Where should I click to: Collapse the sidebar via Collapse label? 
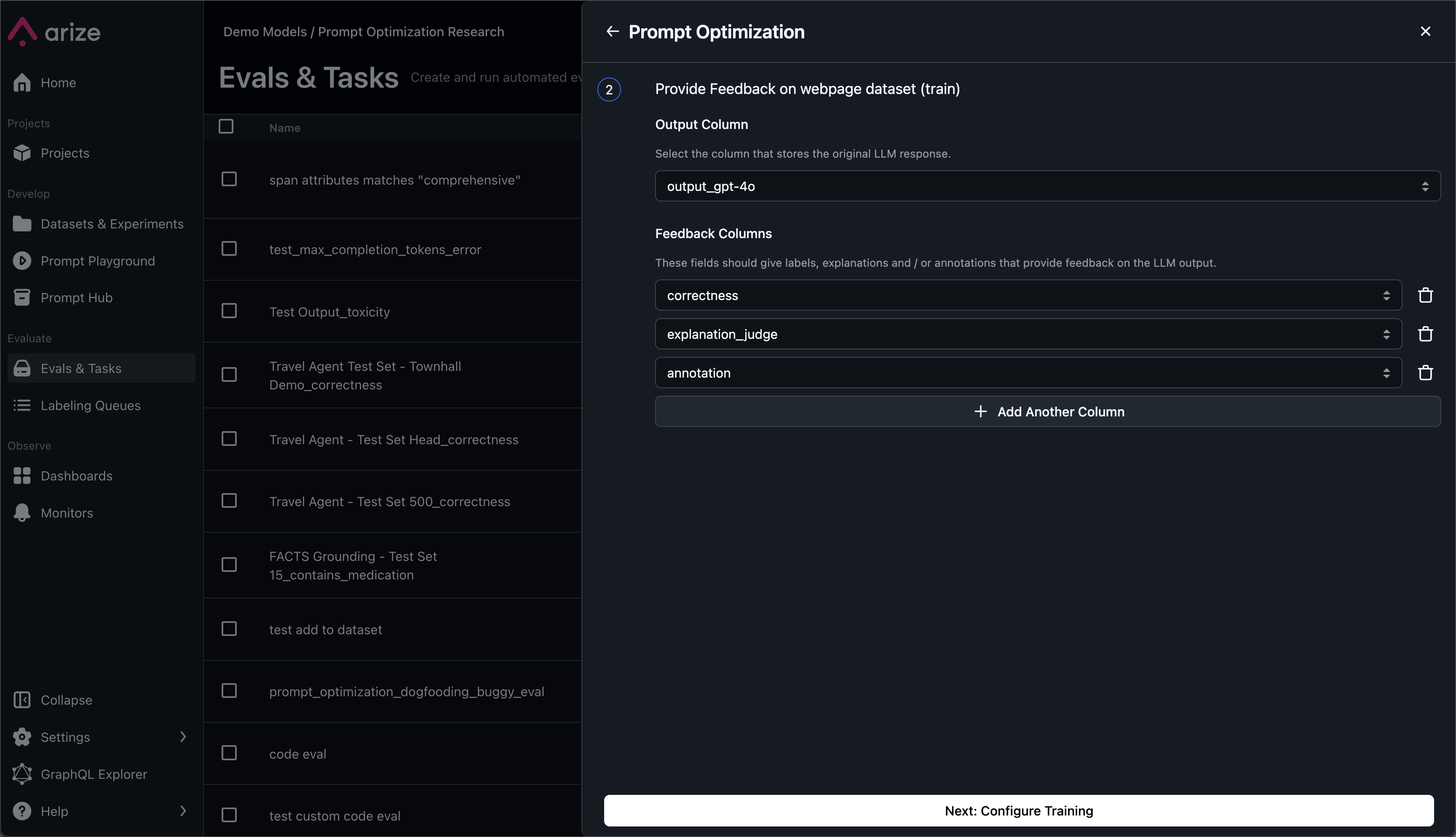[x=67, y=700]
